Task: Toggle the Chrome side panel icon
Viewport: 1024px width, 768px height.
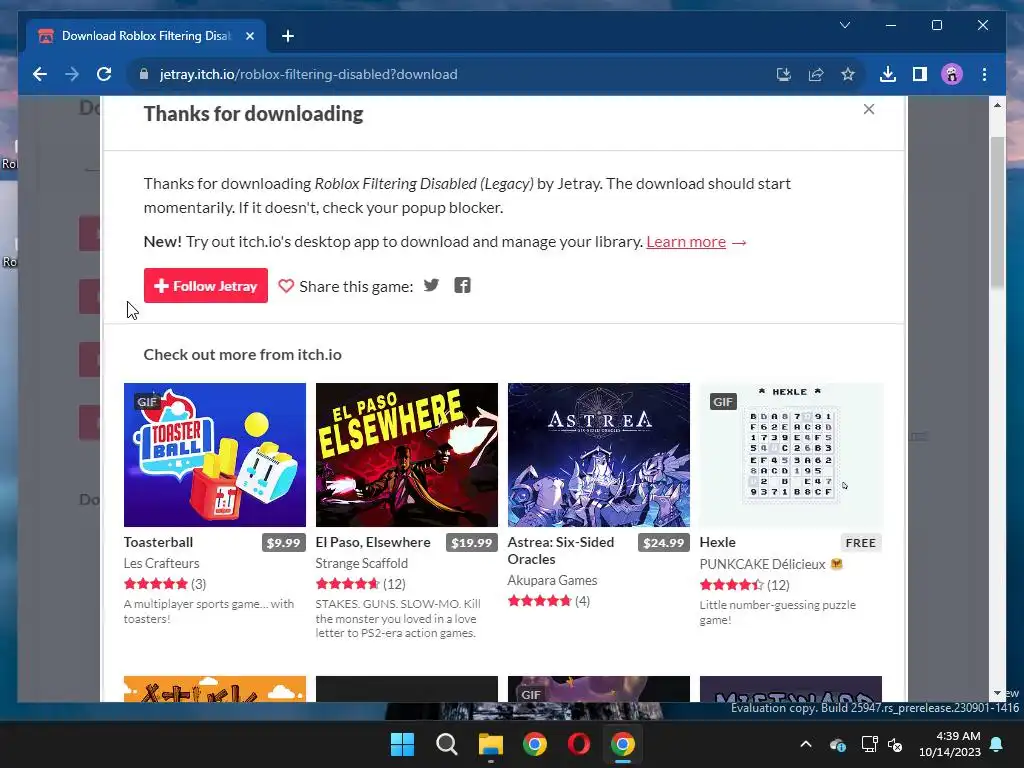Action: tap(920, 74)
